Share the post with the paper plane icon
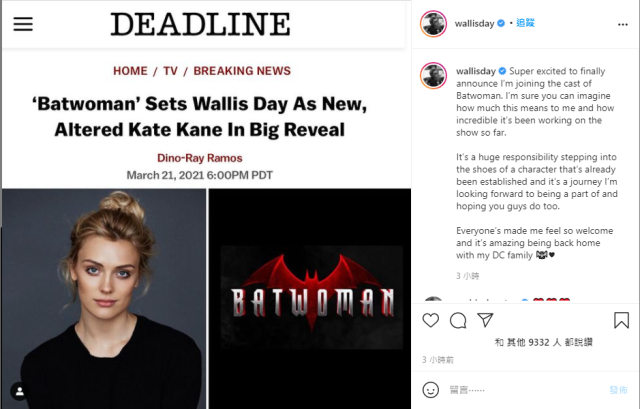 (485, 321)
